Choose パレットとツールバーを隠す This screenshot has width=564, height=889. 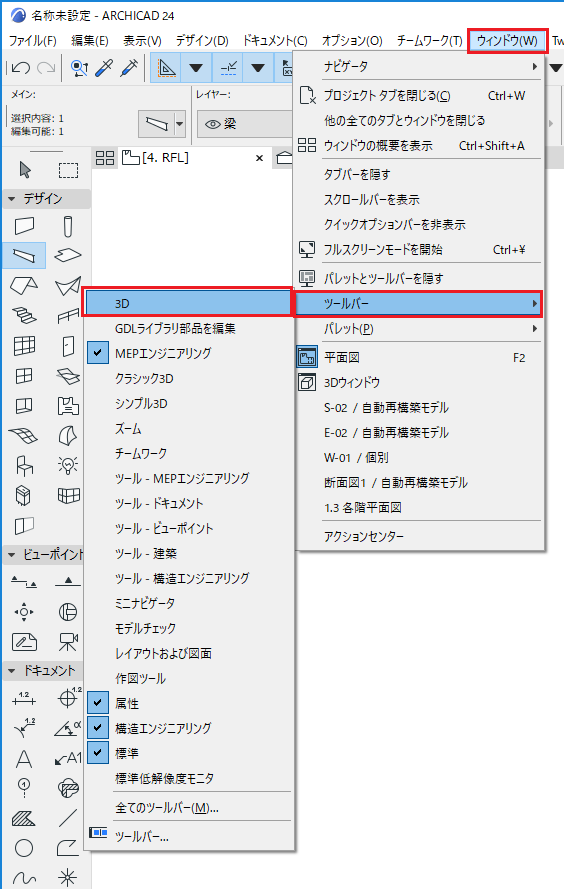419,278
